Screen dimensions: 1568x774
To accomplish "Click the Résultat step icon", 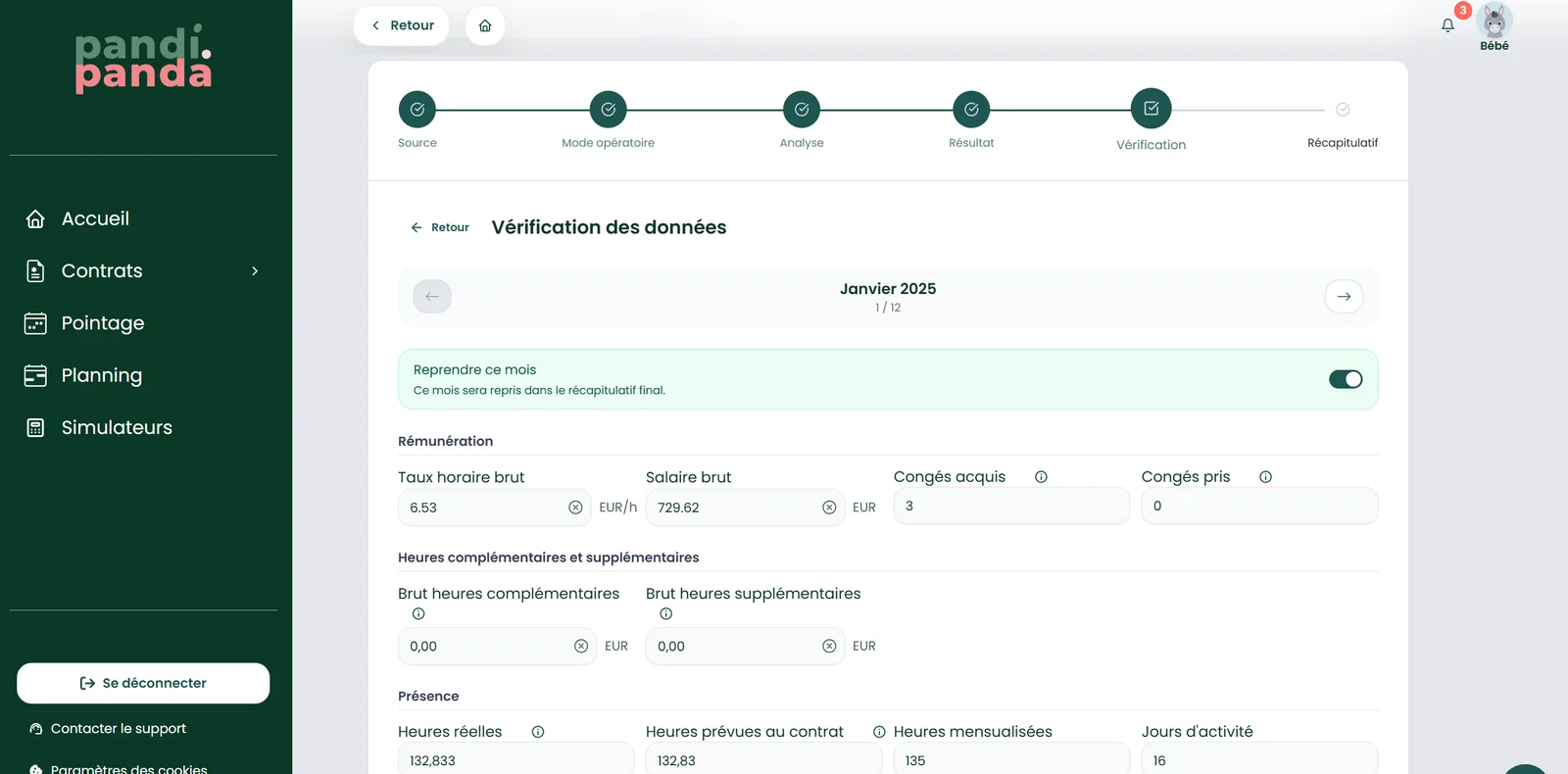I will tap(971, 110).
